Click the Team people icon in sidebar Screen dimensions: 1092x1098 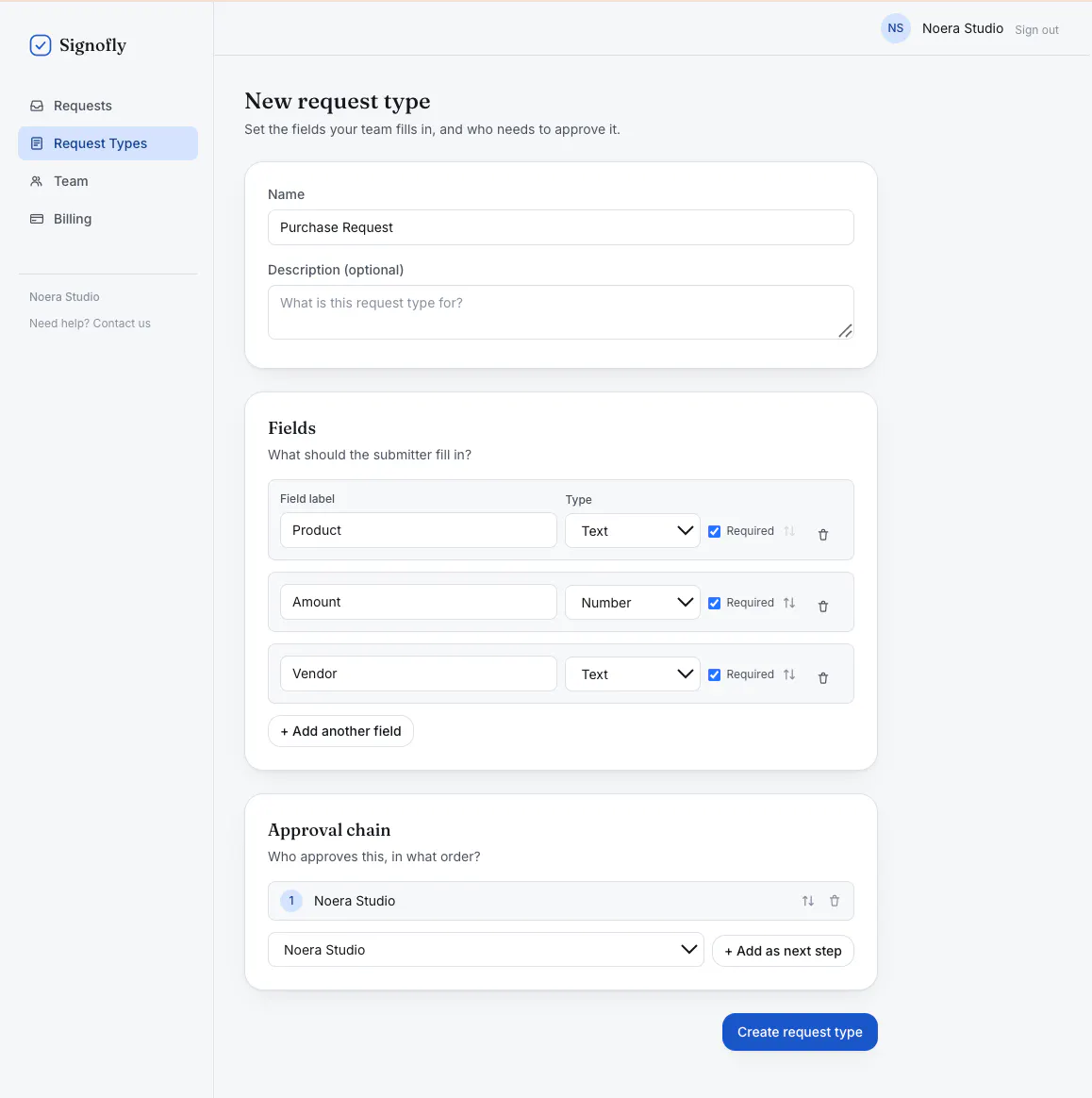click(x=37, y=181)
